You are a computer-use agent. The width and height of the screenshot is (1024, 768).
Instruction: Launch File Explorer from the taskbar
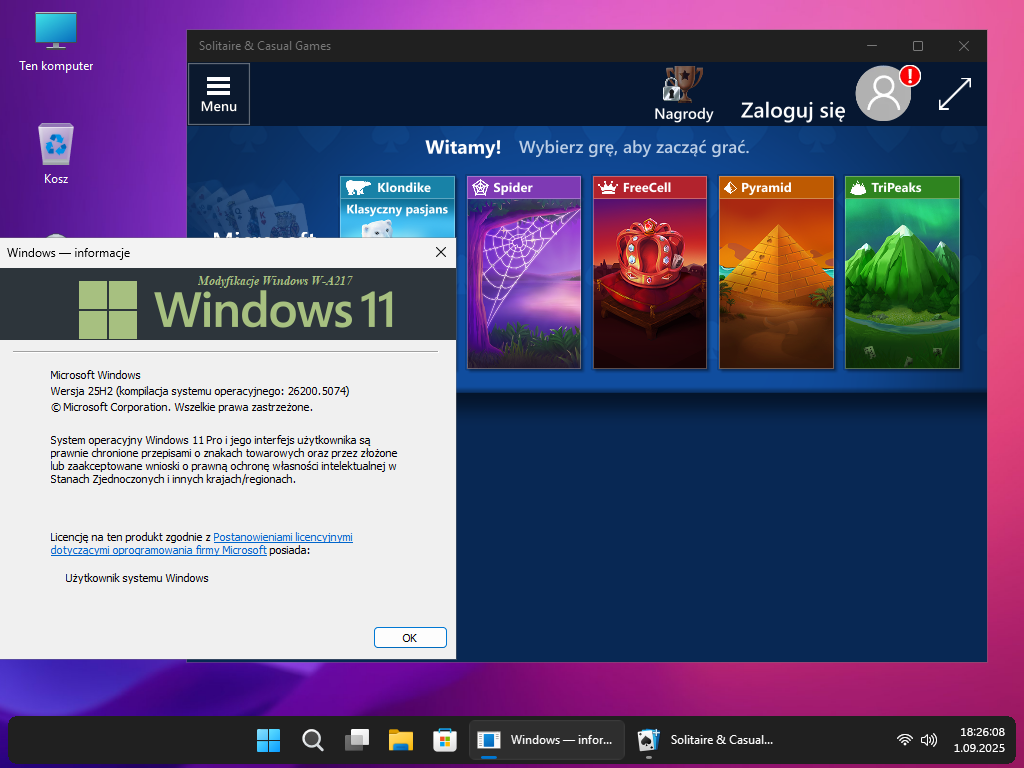click(x=401, y=740)
